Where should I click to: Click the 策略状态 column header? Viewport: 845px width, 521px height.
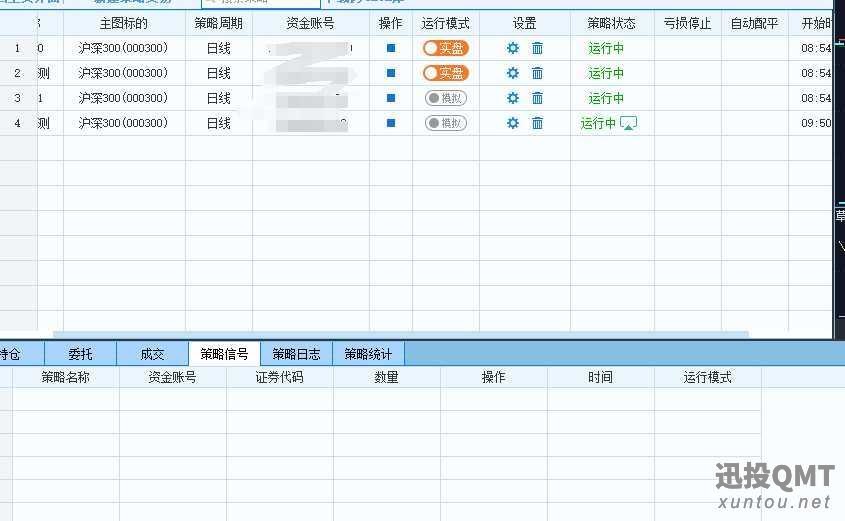click(611, 23)
